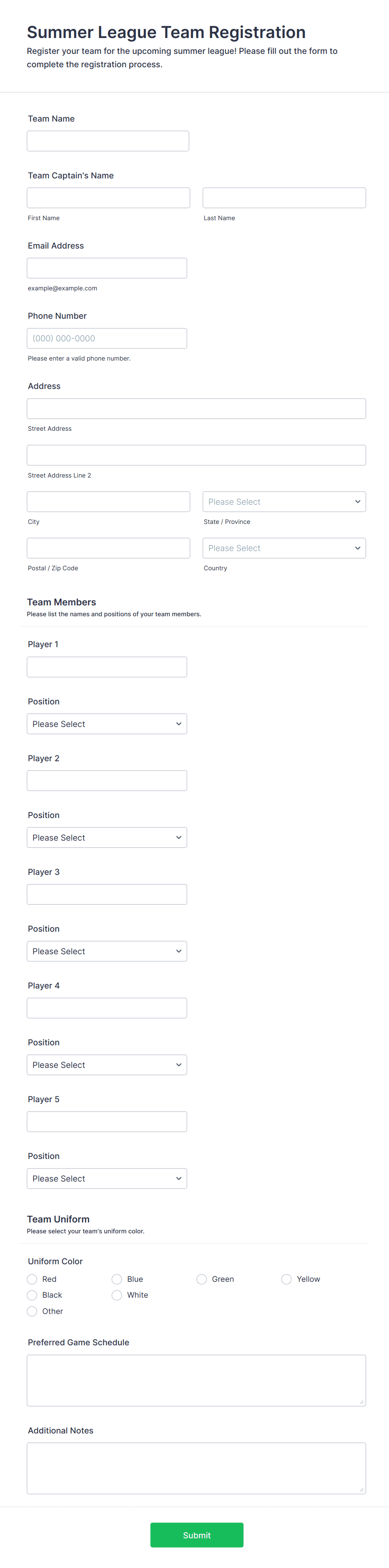Submit the team registration form
This screenshot has width=389, height=1568.
(197, 1535)
